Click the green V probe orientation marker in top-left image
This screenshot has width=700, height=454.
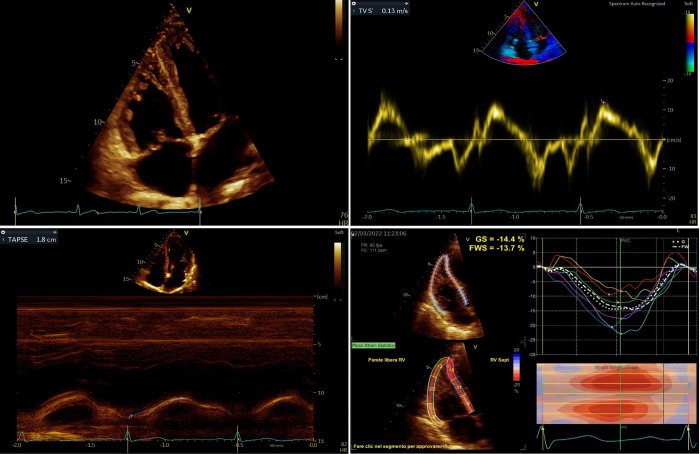click(x=187, y=11)
